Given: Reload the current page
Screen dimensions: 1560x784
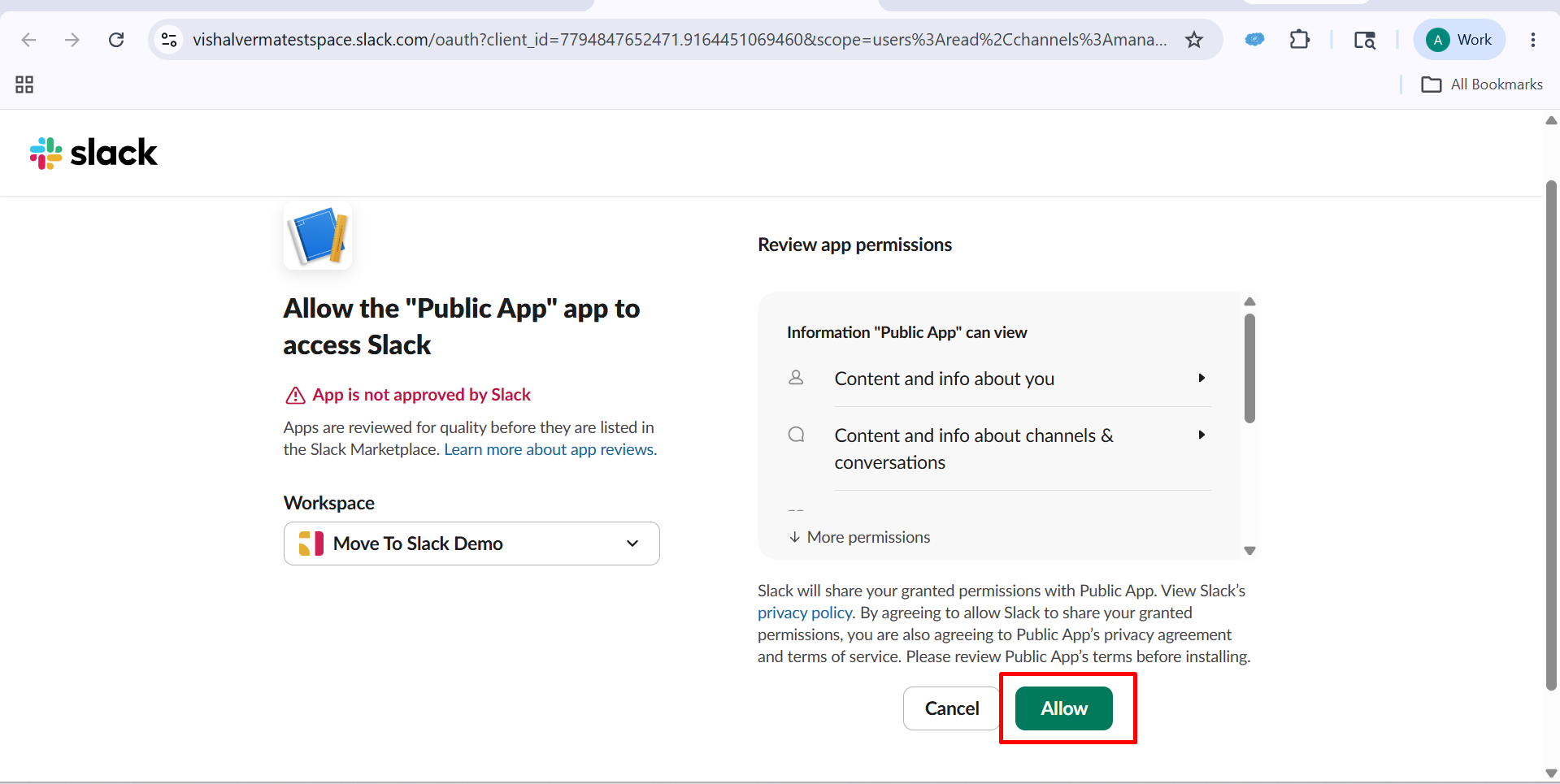Looking at the screenshot, I should click(x=116, y=40).
